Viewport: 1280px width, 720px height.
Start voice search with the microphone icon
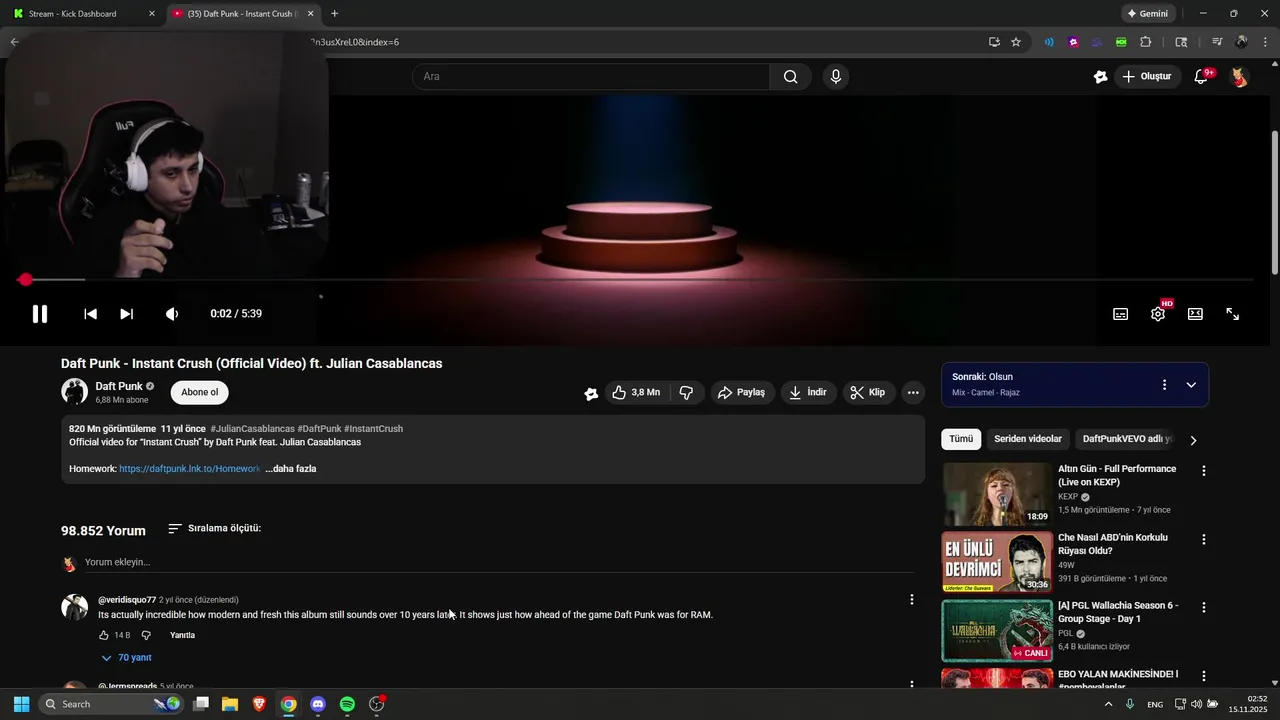coord(836,77)
